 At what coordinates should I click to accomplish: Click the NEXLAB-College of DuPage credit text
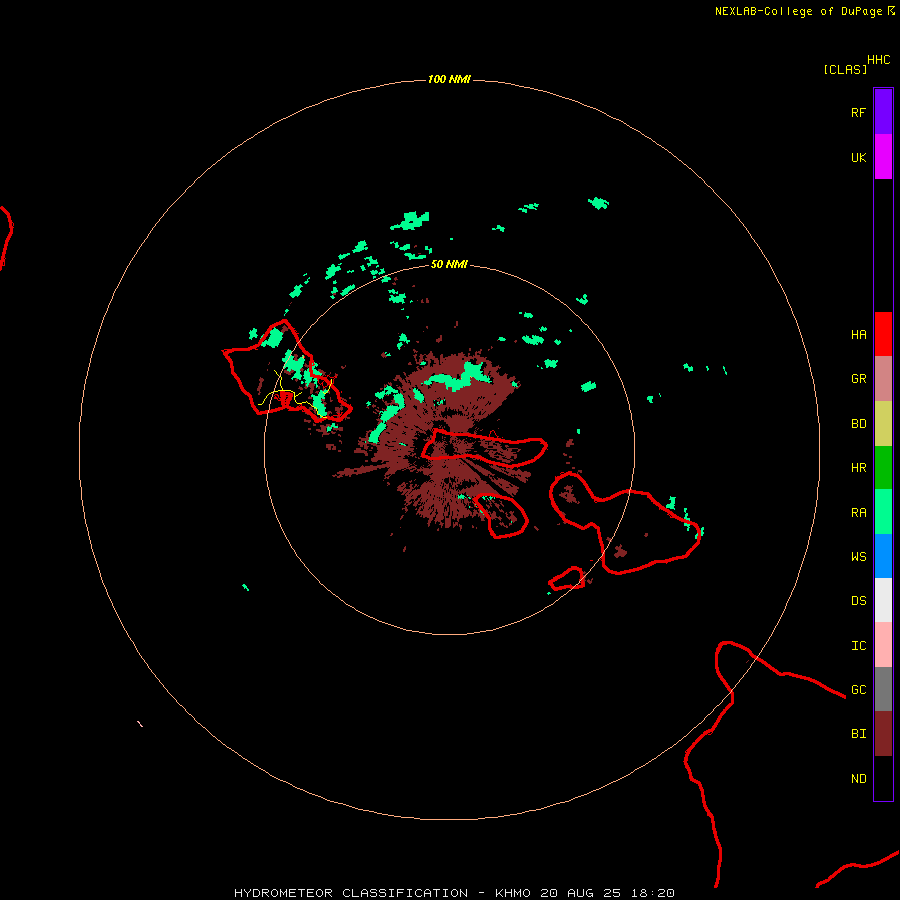tap(798, 11)
